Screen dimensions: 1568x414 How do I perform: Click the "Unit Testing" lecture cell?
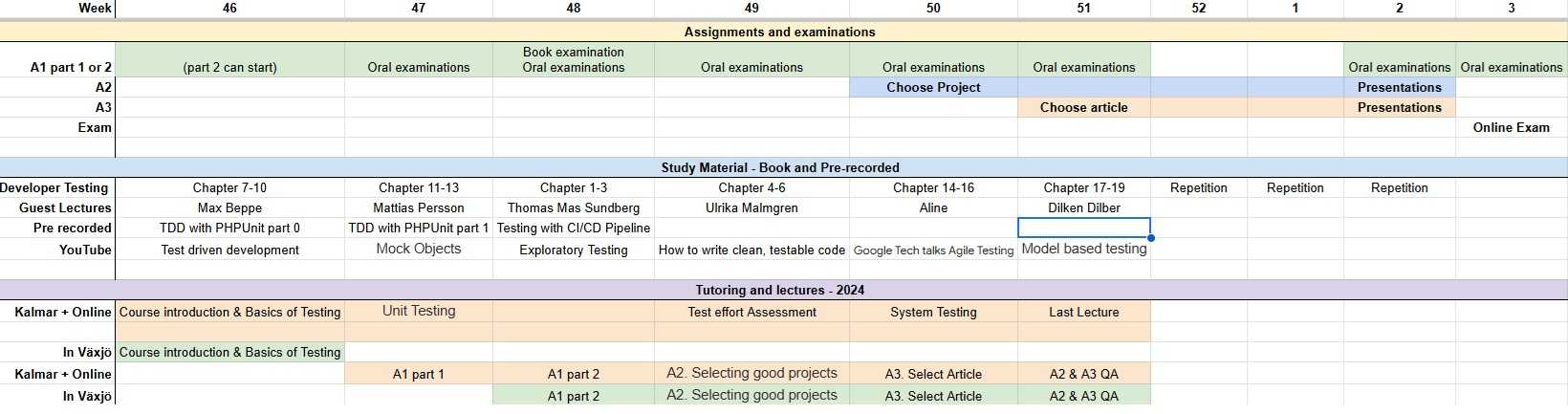click(x=418, y=311)
